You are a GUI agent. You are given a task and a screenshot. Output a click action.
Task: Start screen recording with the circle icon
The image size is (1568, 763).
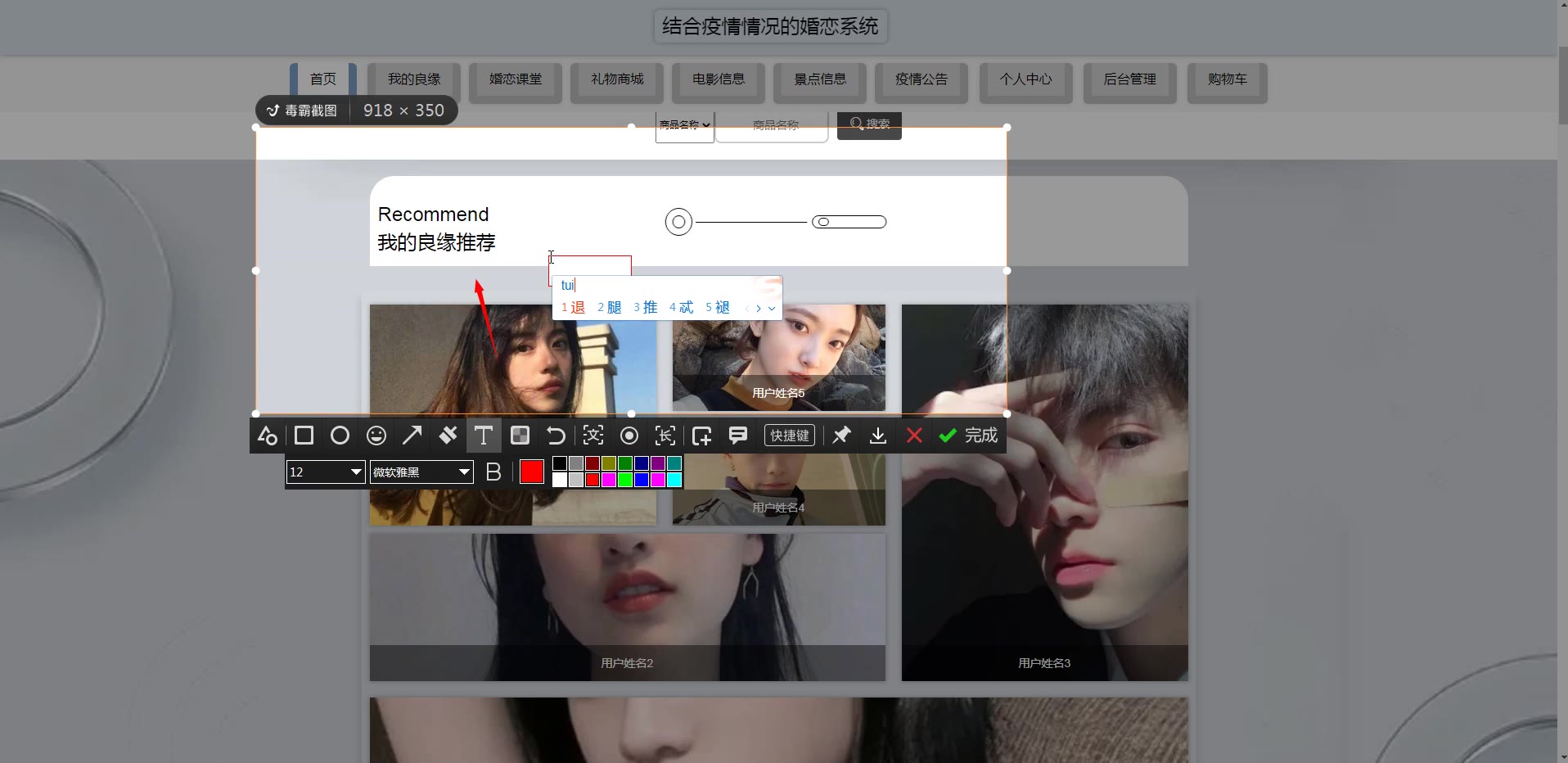[x=629, y=436]
